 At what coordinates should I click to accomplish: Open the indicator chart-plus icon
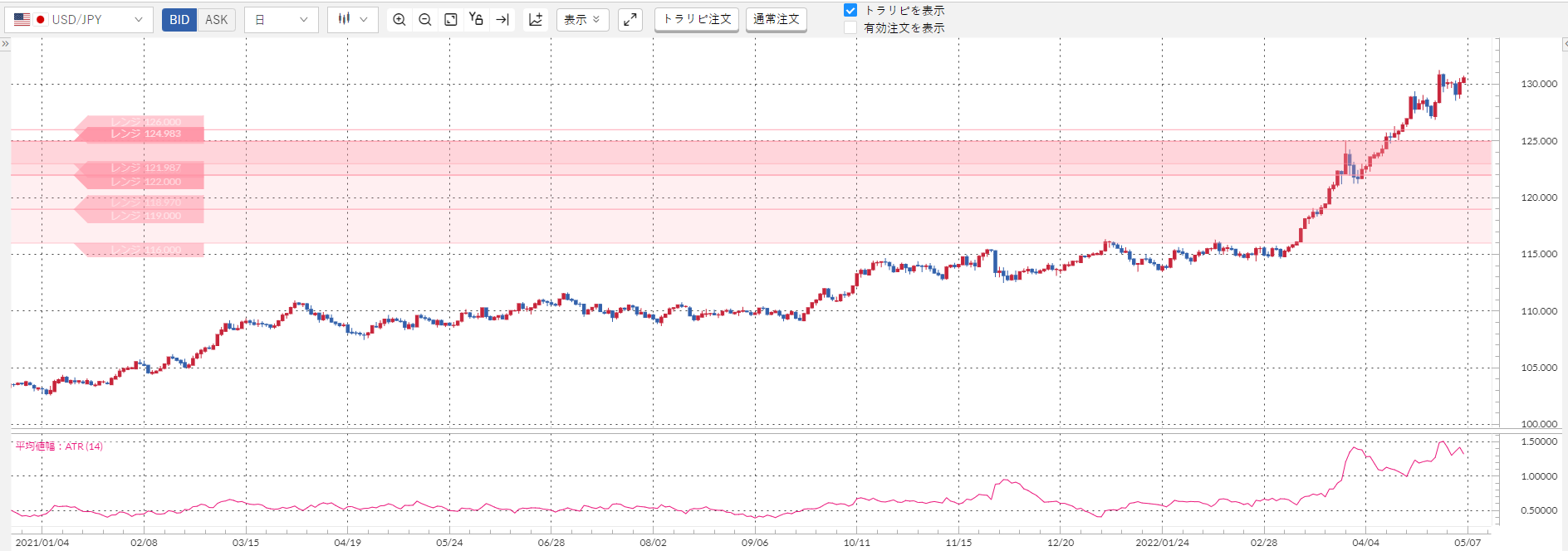[536, 19]
